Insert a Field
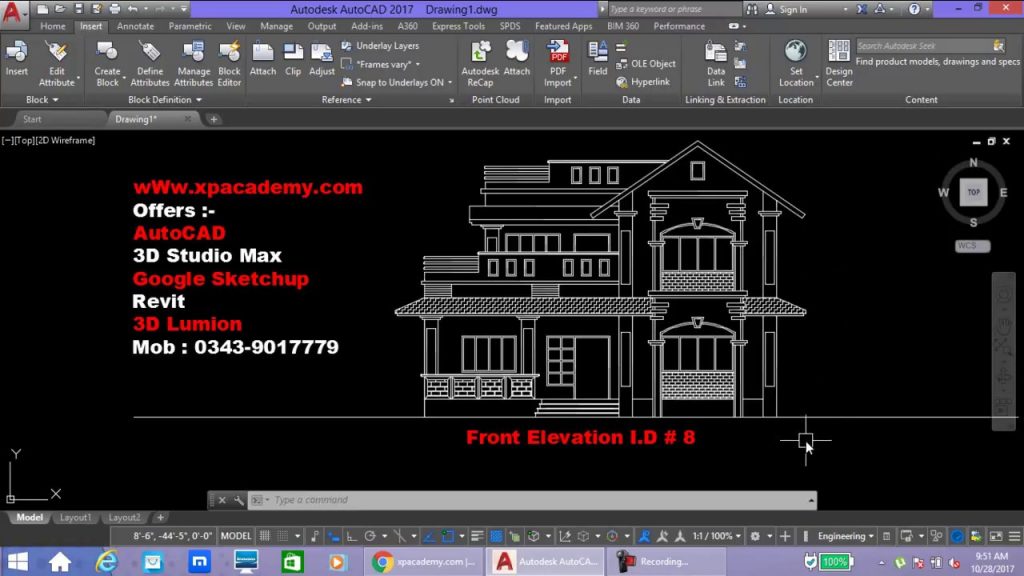 [x=598, y=59]
